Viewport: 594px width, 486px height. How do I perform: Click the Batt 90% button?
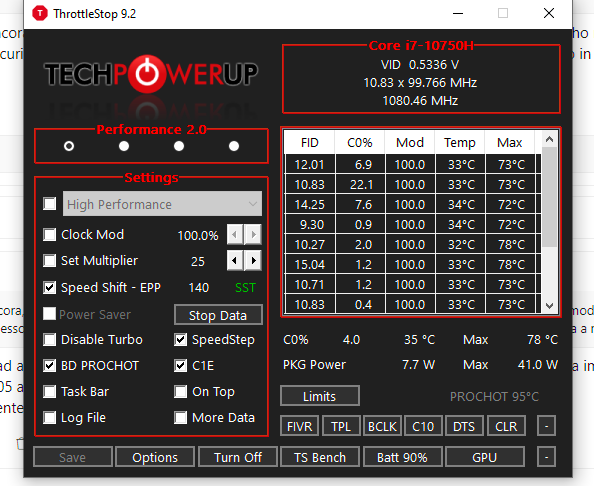(x=402, y=457)
